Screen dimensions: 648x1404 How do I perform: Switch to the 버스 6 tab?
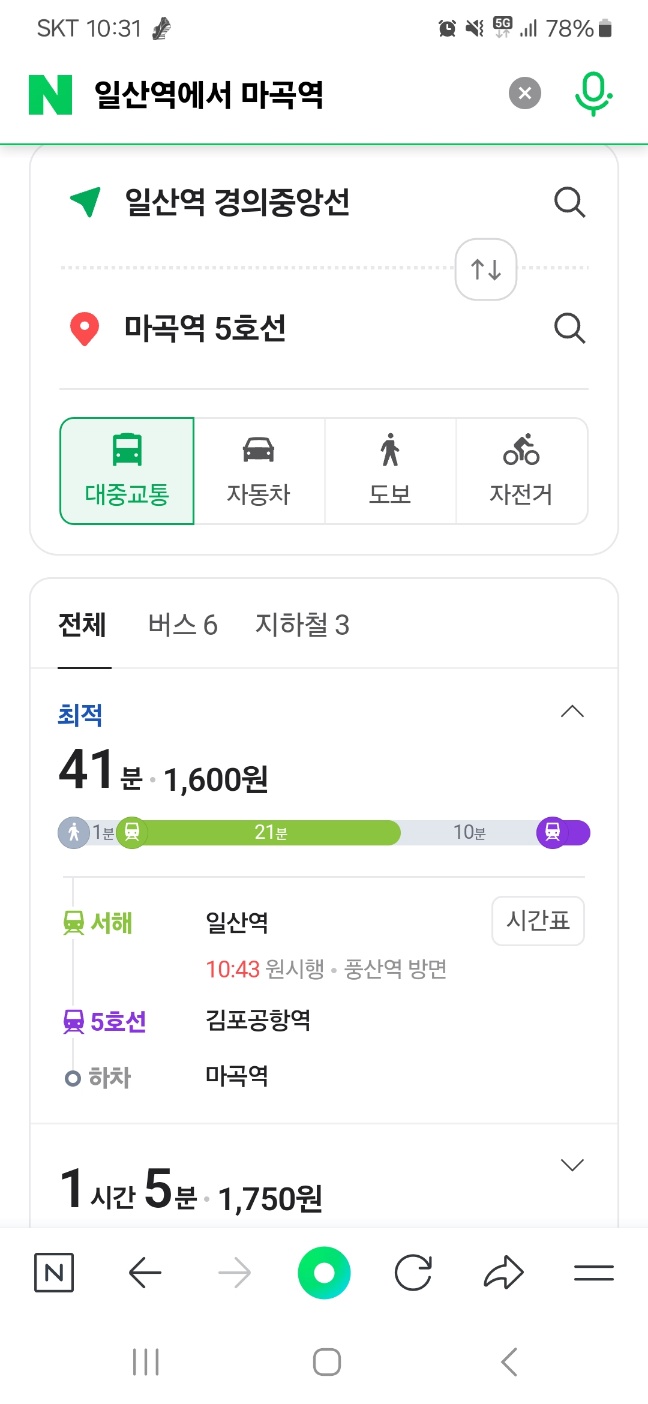point(181,624)
